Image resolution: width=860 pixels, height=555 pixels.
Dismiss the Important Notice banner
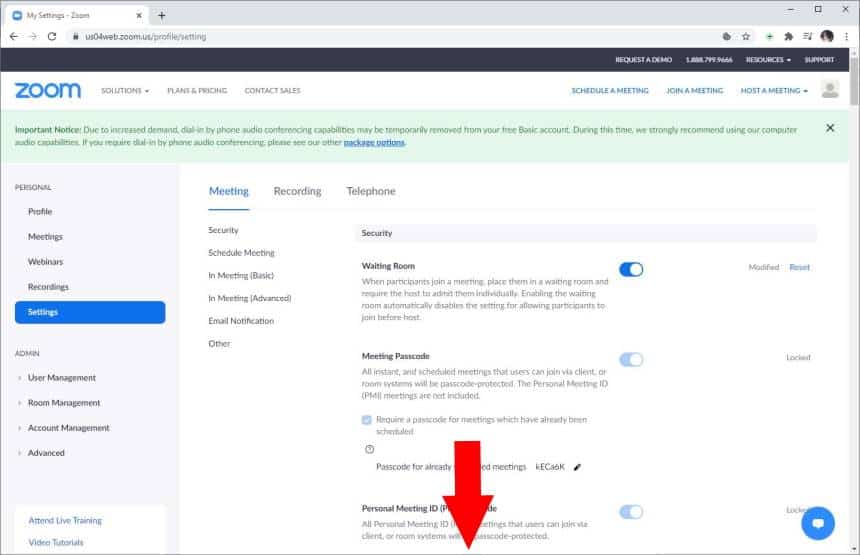(830, 128)
